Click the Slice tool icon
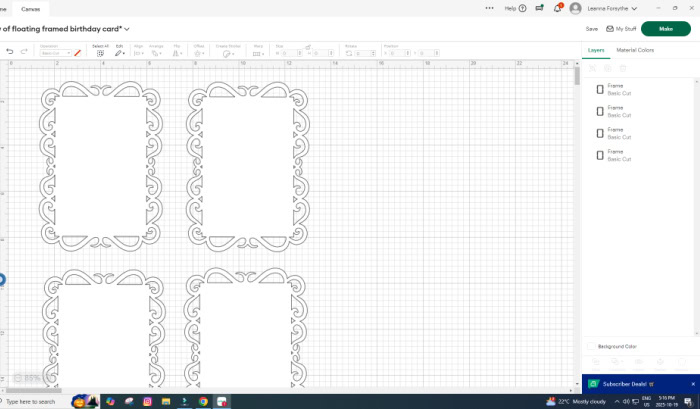 596,362
